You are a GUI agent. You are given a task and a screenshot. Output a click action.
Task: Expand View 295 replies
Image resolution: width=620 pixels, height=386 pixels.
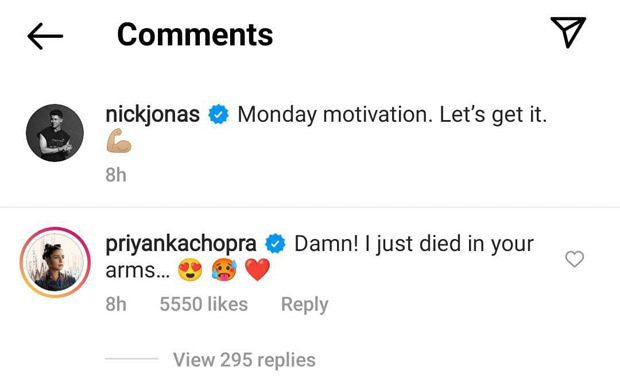click(244, 360)
